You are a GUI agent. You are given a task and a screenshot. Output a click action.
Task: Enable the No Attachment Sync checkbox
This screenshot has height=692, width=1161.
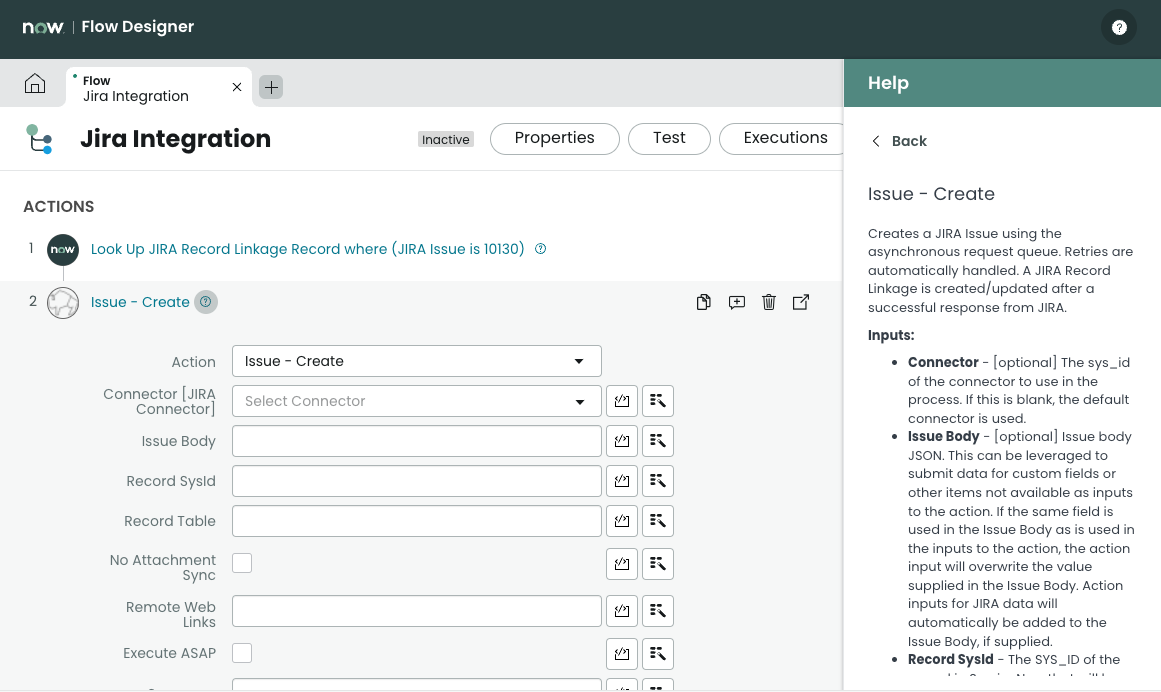point(242,563)
